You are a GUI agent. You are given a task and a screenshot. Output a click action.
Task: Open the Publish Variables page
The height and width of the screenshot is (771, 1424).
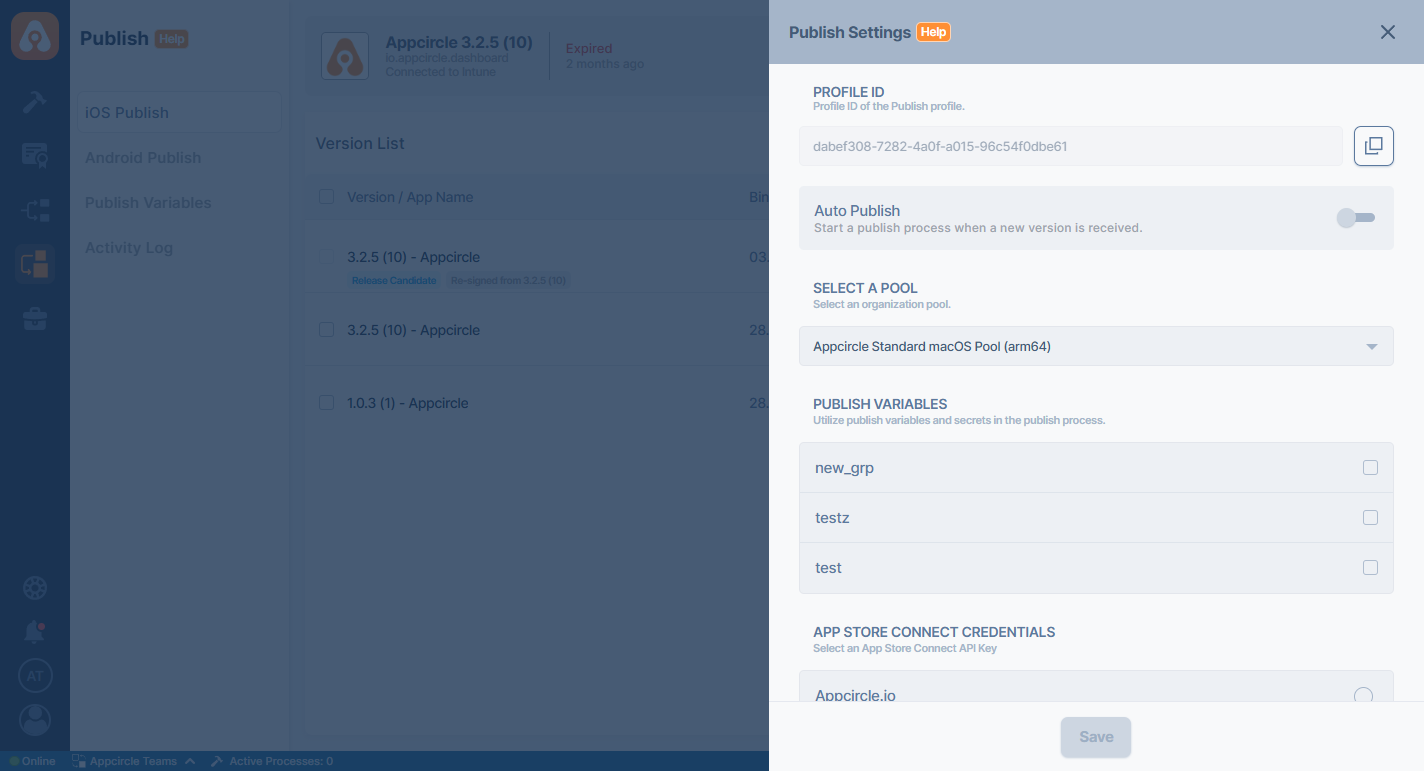(147, 202)
